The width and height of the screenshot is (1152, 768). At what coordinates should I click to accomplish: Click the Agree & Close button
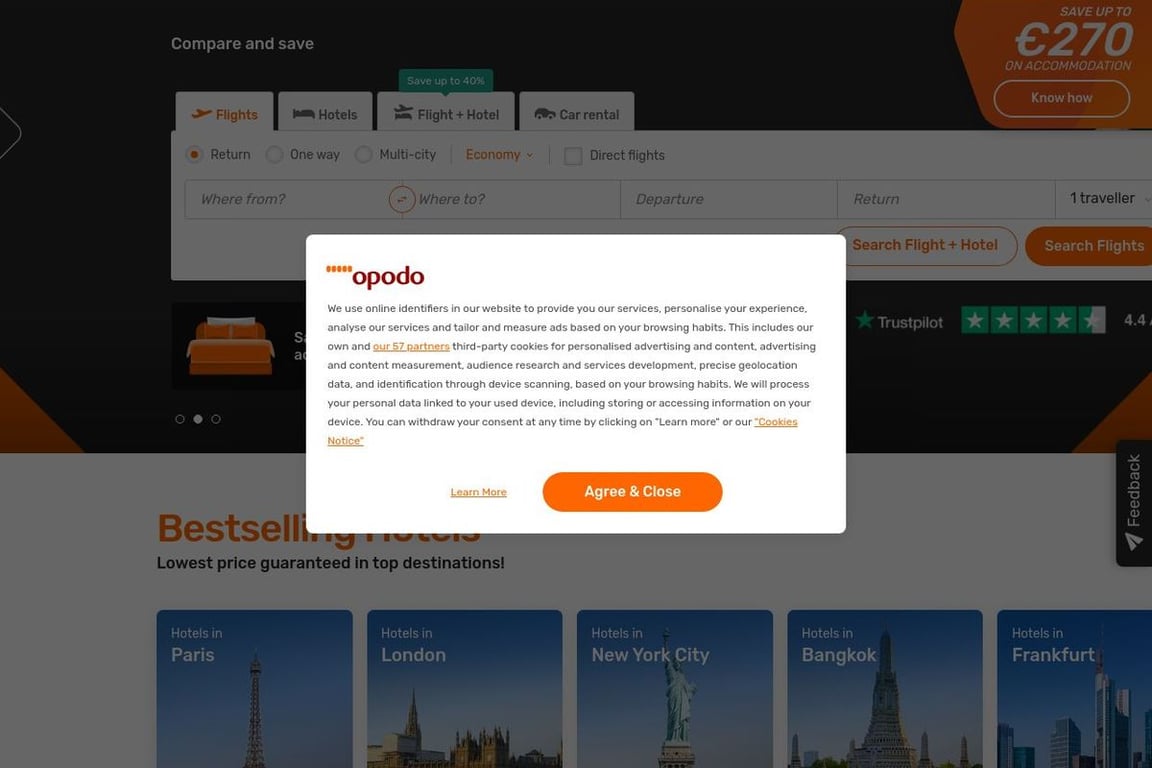coord(633,492)
